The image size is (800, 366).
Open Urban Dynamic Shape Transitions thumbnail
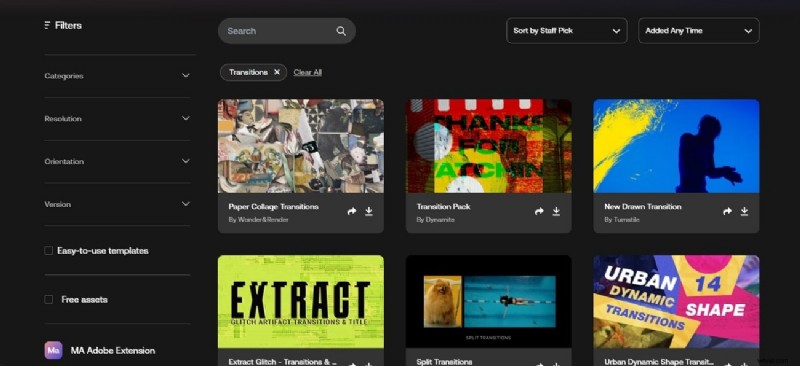(x=677, y=302)
